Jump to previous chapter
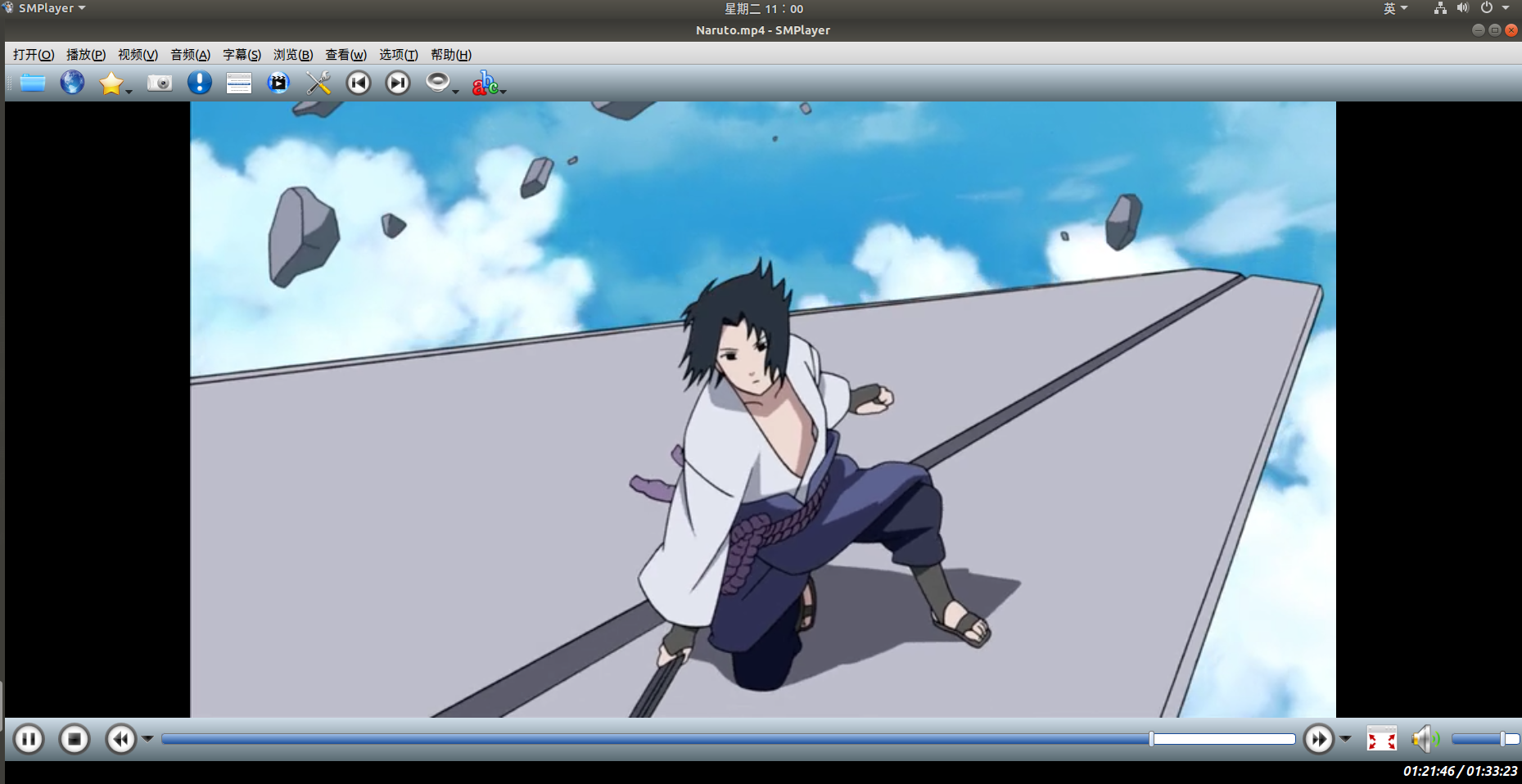1522x784 pixels. [x=358, y=83]
